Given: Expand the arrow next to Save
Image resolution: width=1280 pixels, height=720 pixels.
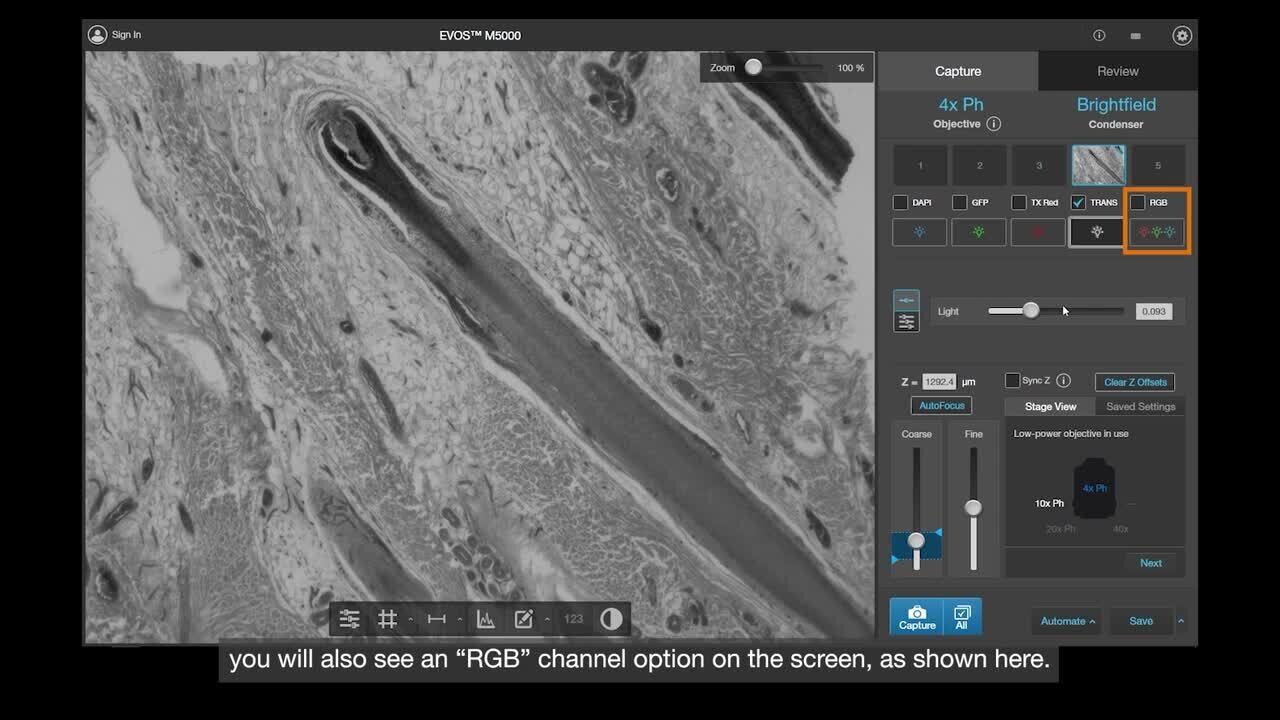Looking at the screenshot, I should [1181, 621].
